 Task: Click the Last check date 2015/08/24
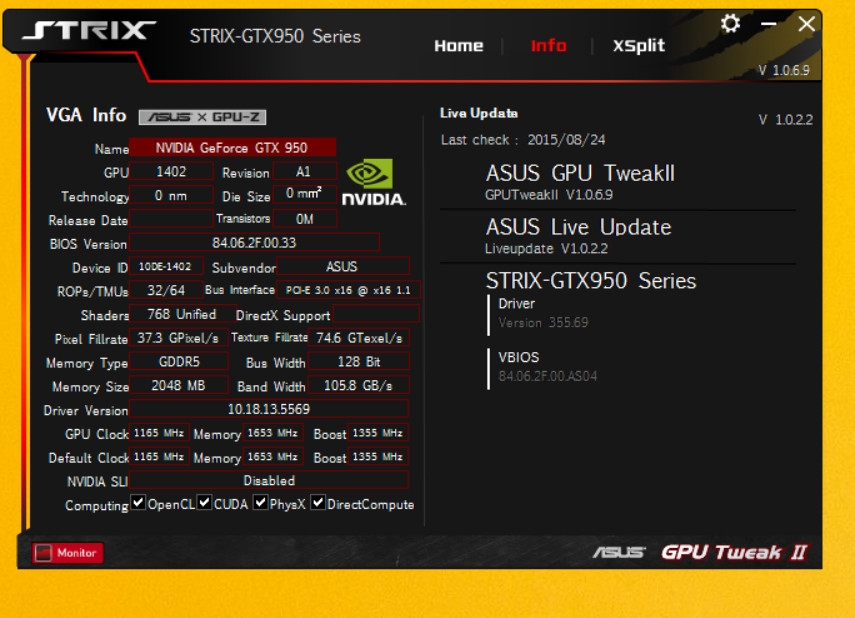point(566,140)
